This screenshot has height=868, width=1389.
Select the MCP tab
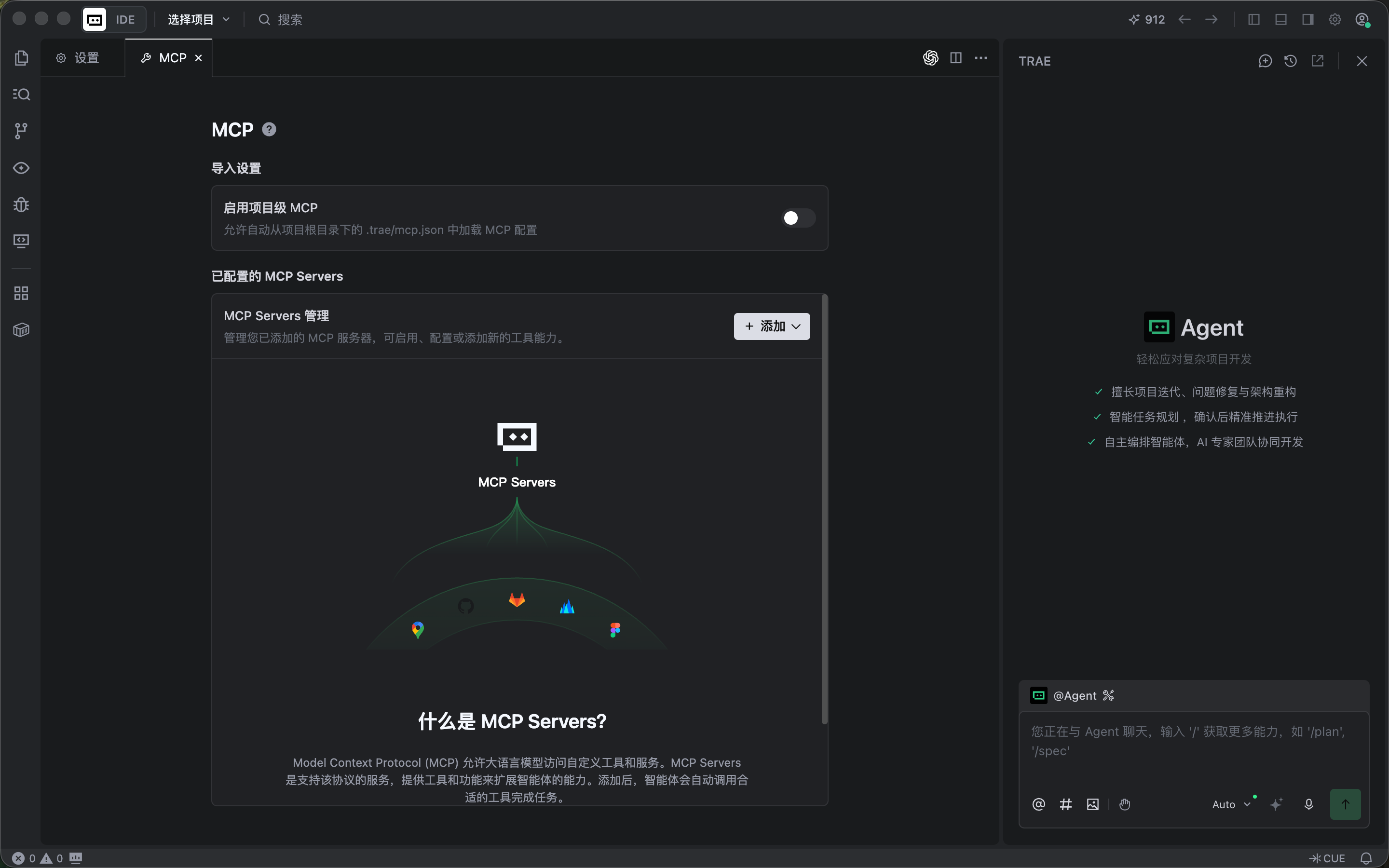[169, 58]
